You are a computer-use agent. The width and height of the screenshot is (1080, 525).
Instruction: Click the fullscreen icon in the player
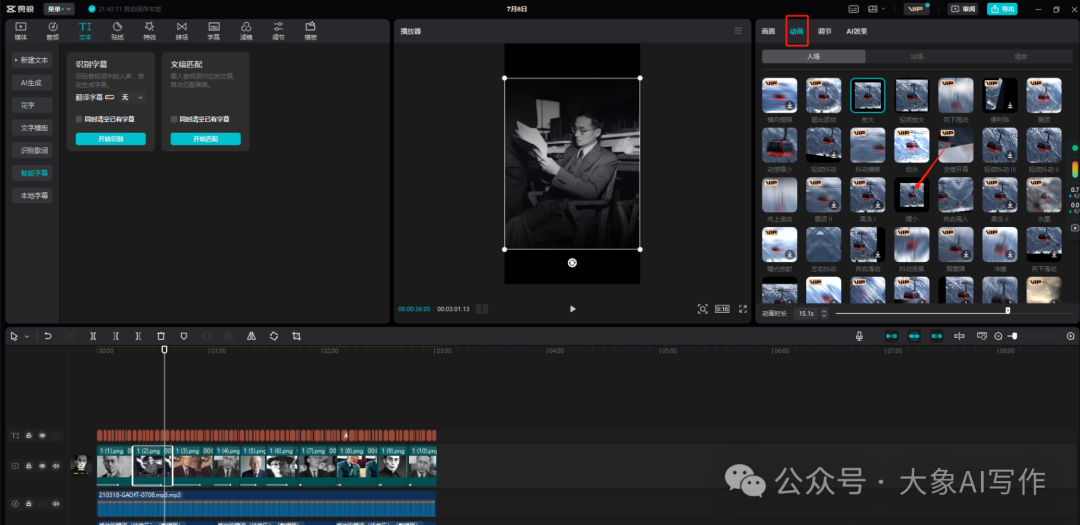(742, 309)
